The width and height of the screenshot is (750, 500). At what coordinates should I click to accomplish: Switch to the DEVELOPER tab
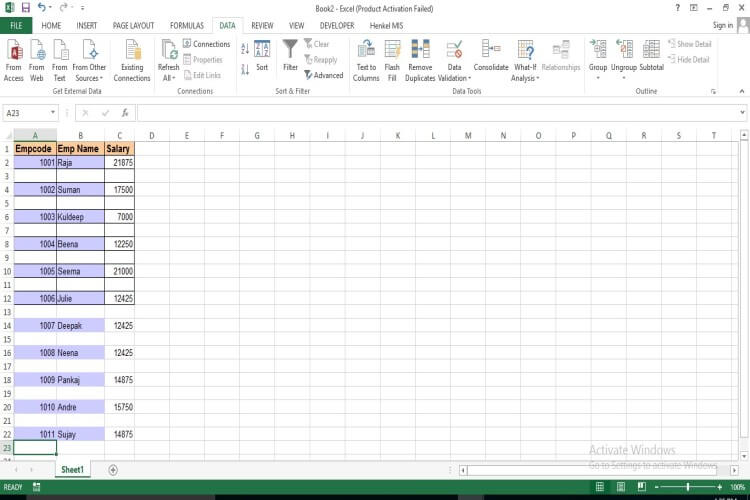click(x=337, y=25)
